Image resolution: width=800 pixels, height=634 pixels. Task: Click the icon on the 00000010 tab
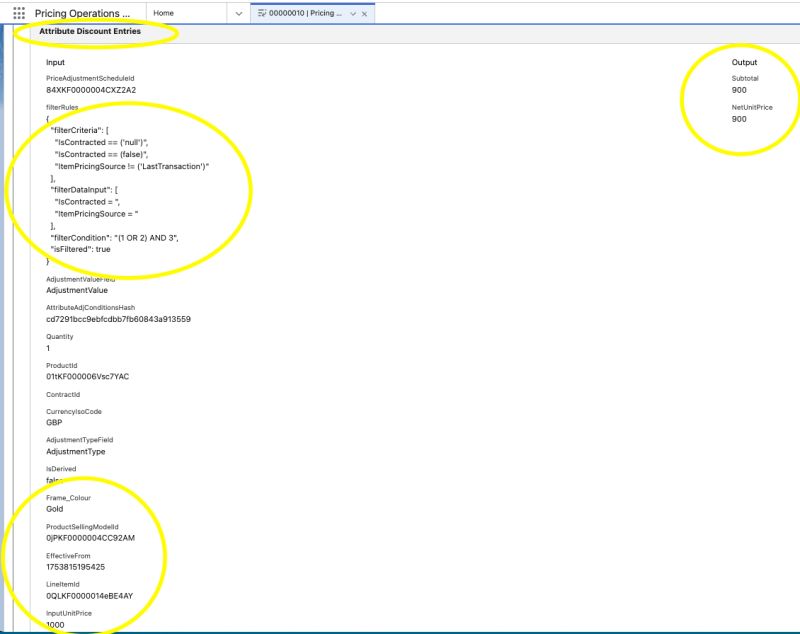coord(261,13)
